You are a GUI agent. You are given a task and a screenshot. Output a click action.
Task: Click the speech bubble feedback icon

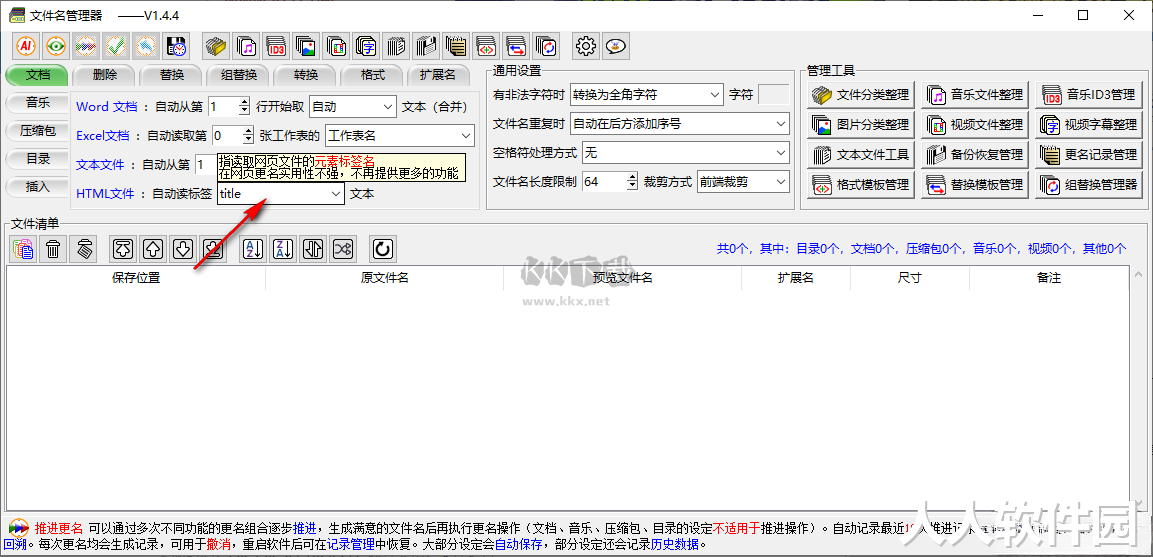[x=616, y=46]
